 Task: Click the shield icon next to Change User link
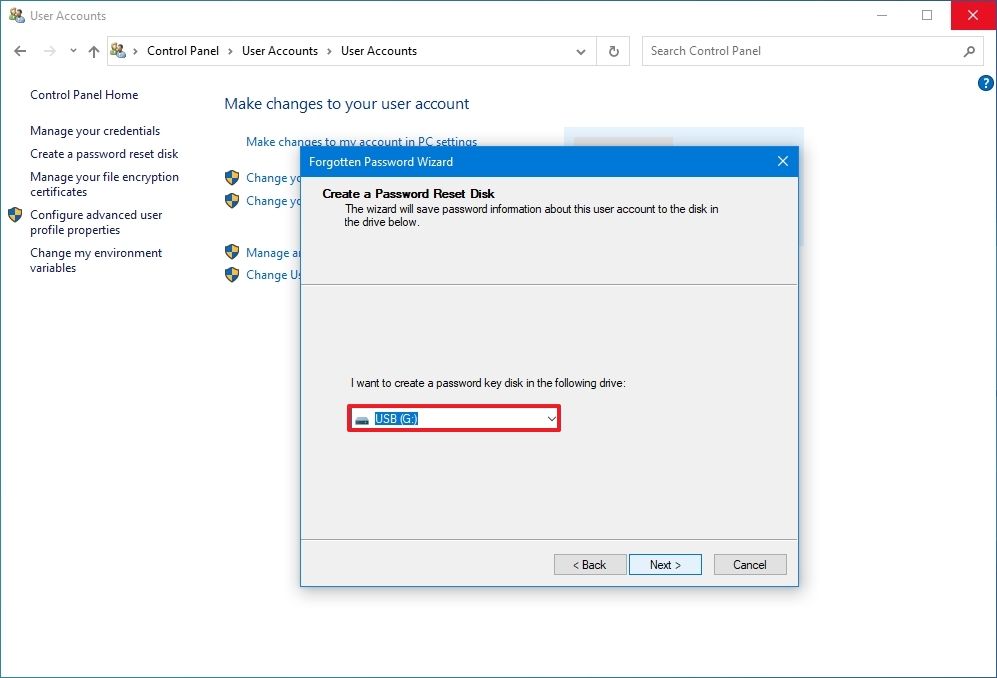[231, 275]
